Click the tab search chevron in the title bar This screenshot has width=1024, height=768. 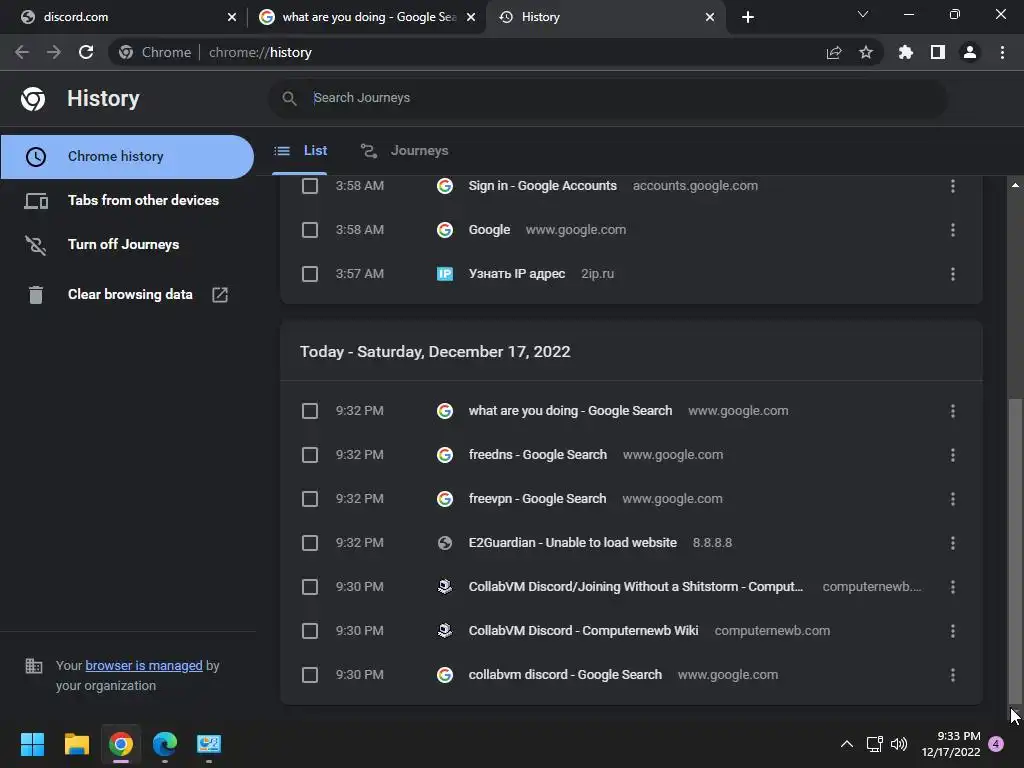click(x=863, y=14)
